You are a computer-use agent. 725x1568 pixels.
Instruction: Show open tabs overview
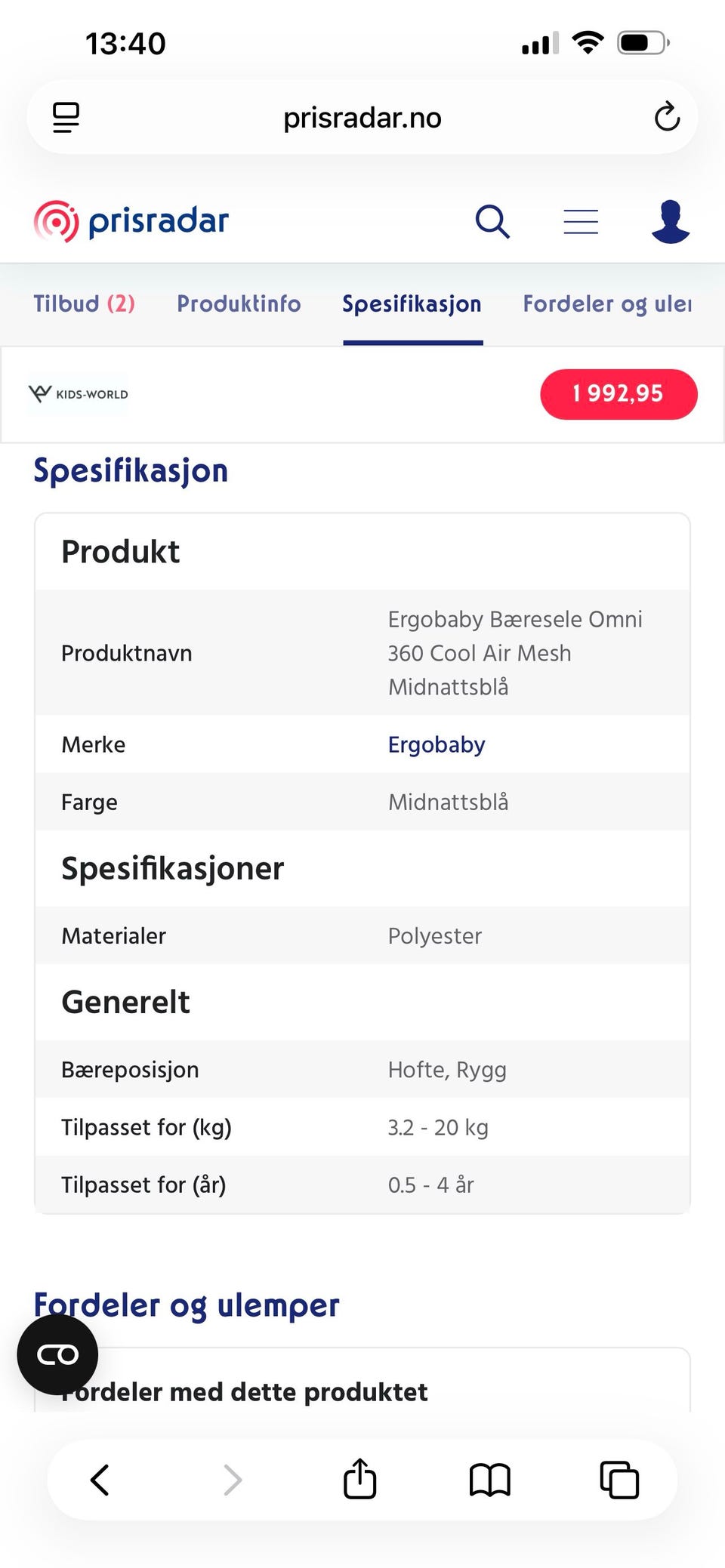coord(619,1480)
